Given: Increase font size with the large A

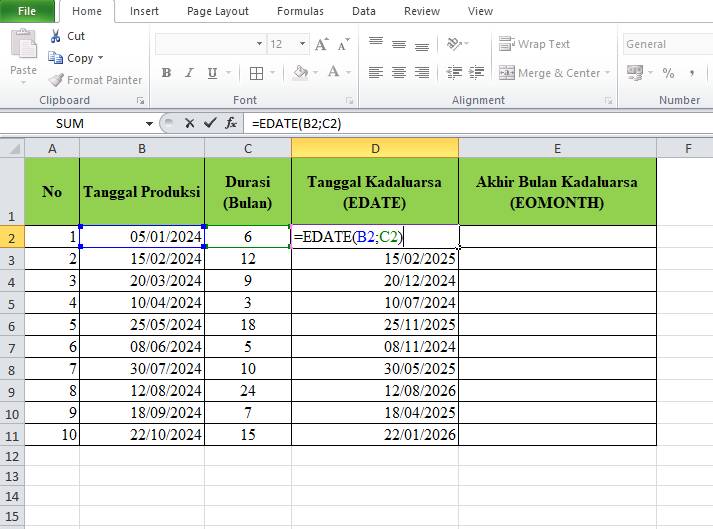Looking at the screenshot, I should 321,44.
